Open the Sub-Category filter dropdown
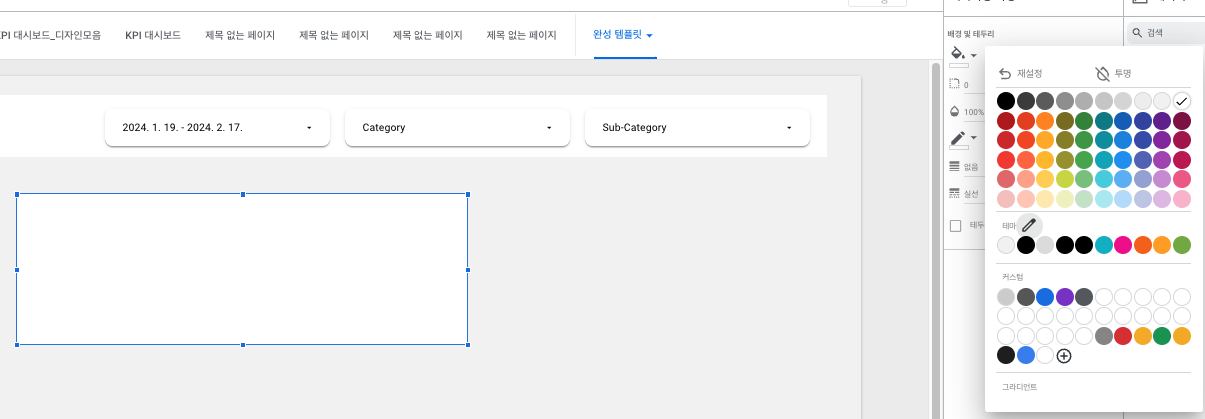Viewport: 1205px width, 419px height. pos(697,128)
